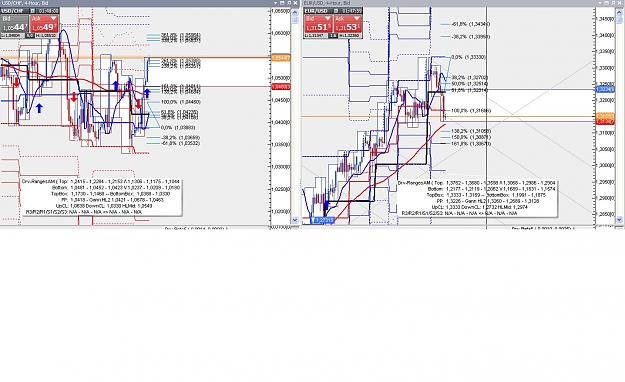625x382 pixels.
Task: Click the button below USD/CHF scroll-up arrow
Action: (x=295, y=20)
